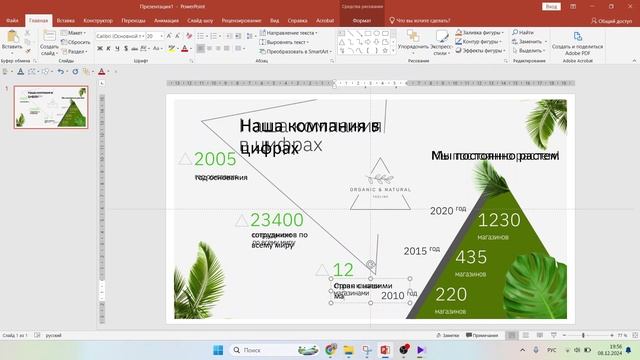The height and width of the screenshot is (360, 640).
Task: Toggle italic К formatting
Action: 108,49
